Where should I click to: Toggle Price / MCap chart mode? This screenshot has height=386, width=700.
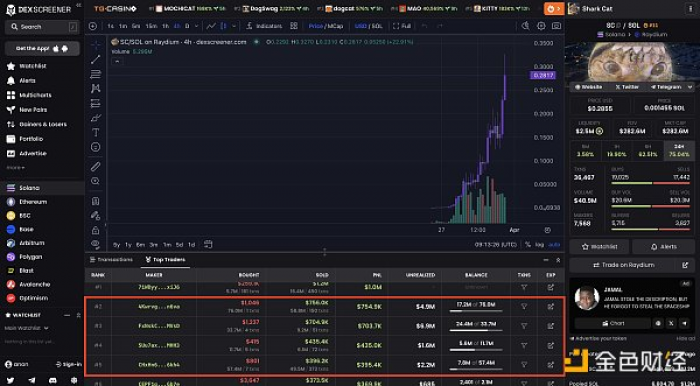[326, 26]
